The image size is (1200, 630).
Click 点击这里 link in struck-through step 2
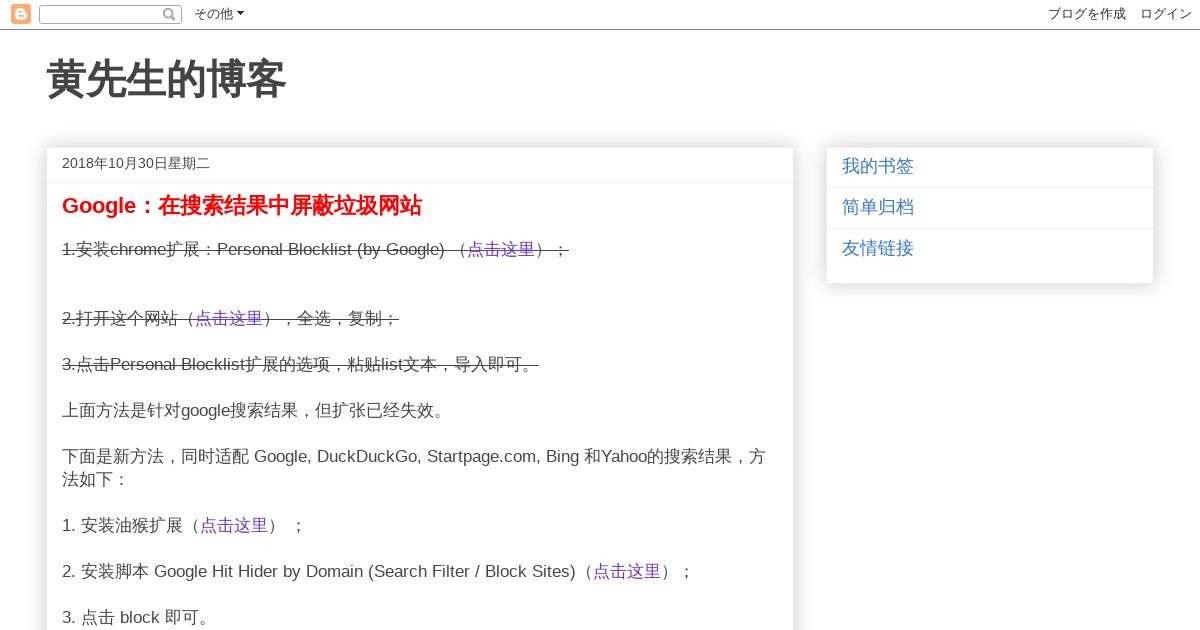pos(229,319)
